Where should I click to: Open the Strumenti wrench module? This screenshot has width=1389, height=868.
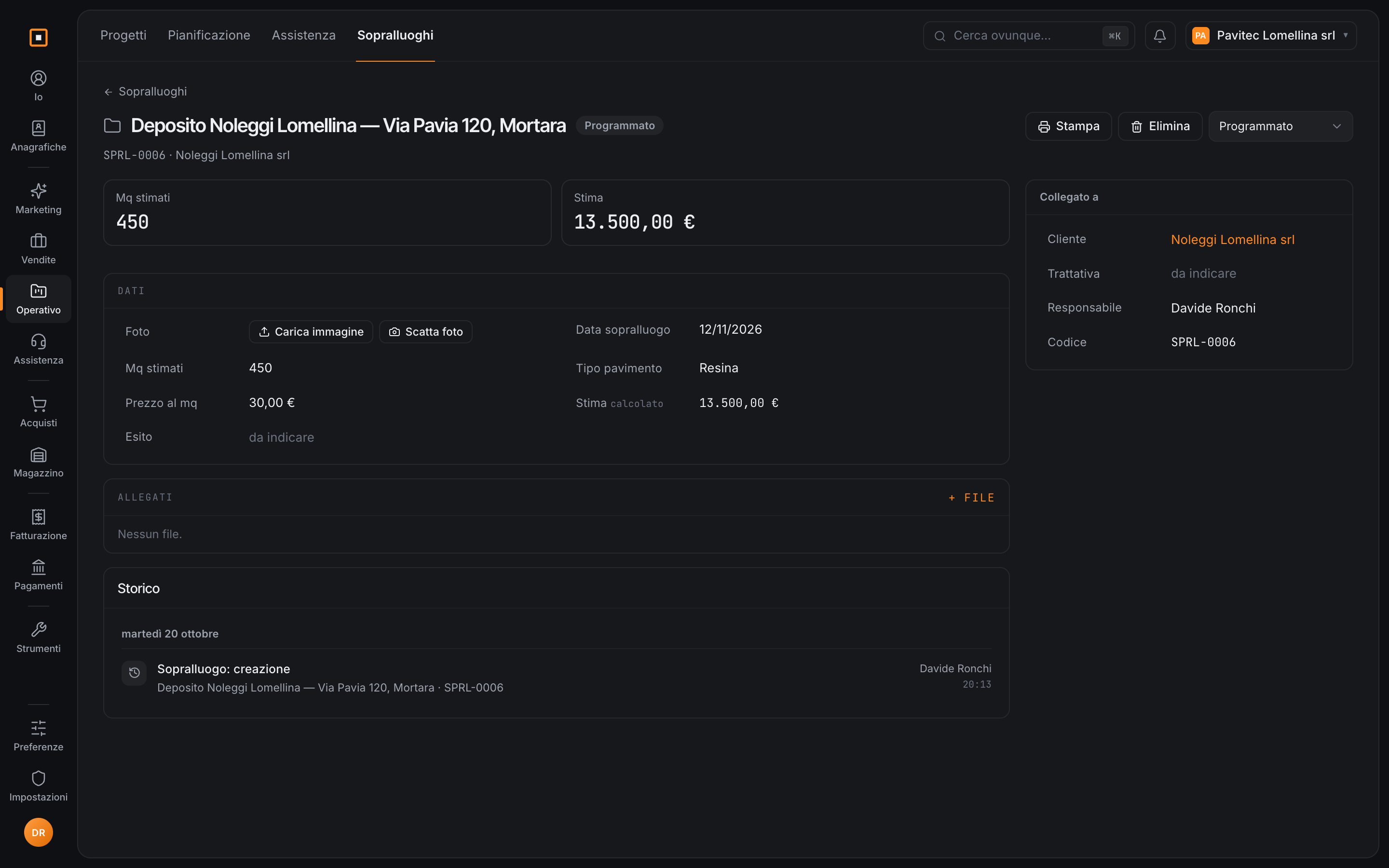pos(39,637)
